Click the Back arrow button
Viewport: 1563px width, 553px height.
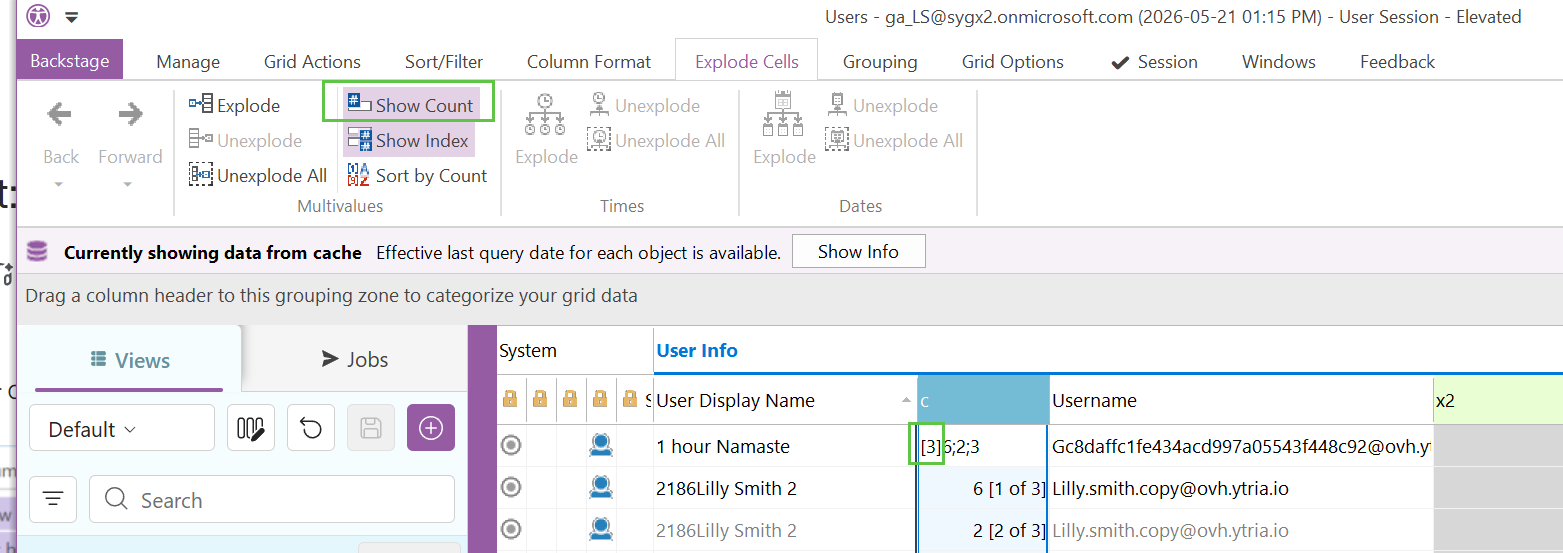click(60, 115)
